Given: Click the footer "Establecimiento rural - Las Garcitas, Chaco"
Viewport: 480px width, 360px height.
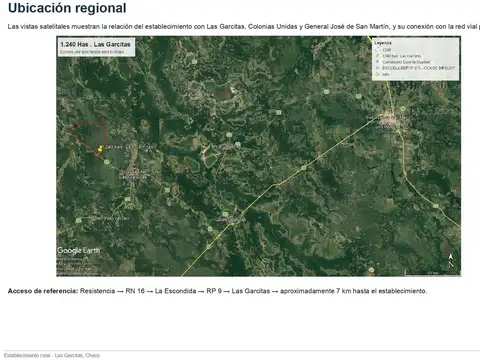Looking at the screenshot, I should 52,355.
